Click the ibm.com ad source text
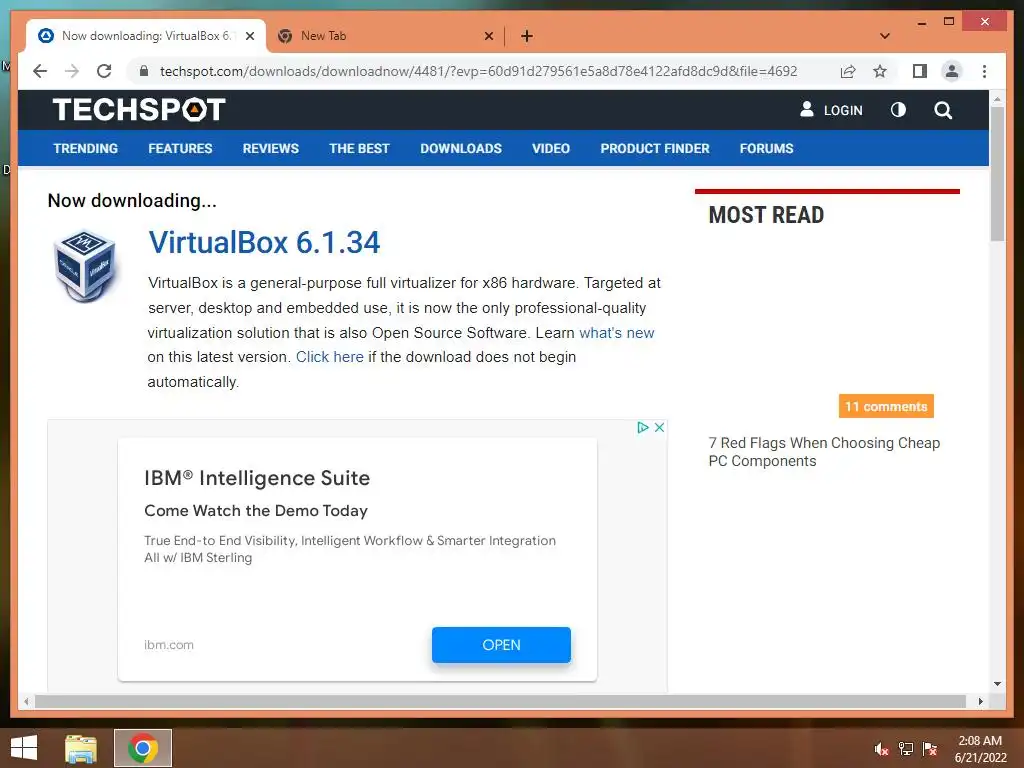 point(168,645)
